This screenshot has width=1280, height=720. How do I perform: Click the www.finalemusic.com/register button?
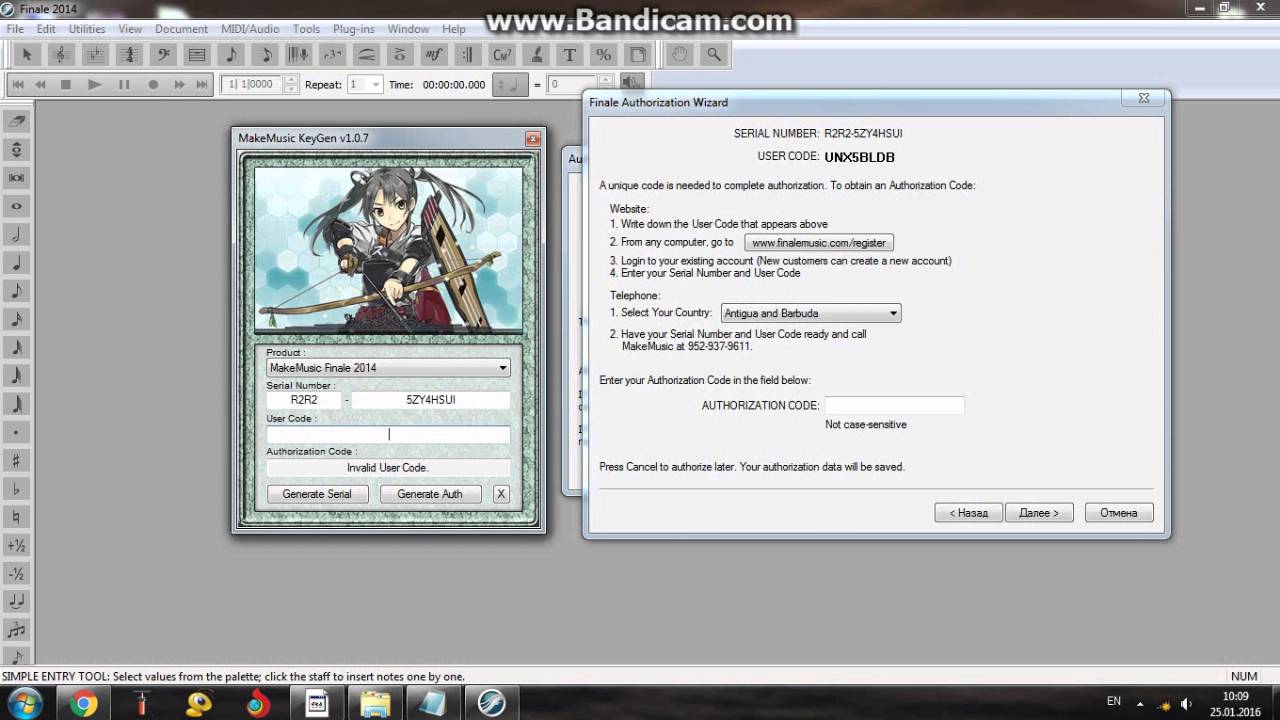click(x=819, y=243)
